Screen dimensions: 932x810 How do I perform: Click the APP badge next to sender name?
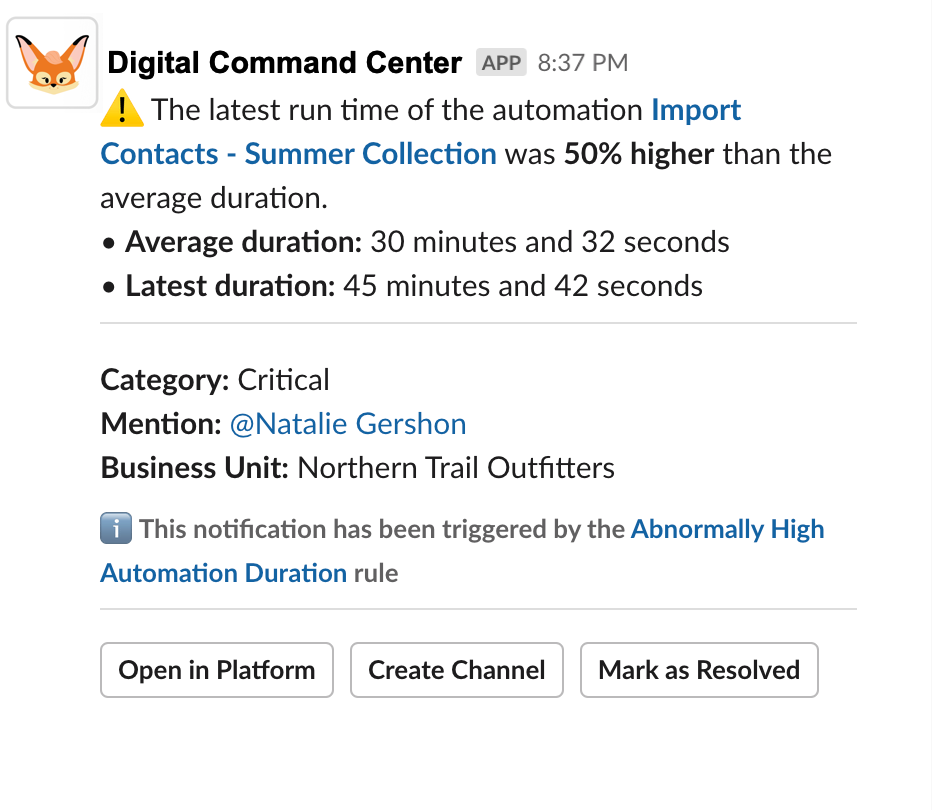tap(501, 63)
